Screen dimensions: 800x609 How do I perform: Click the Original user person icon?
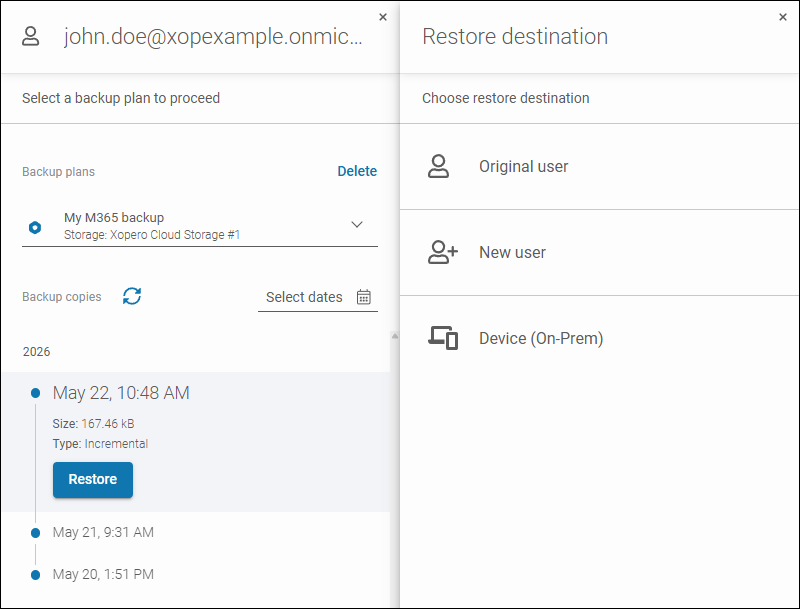tap(438, 166)
